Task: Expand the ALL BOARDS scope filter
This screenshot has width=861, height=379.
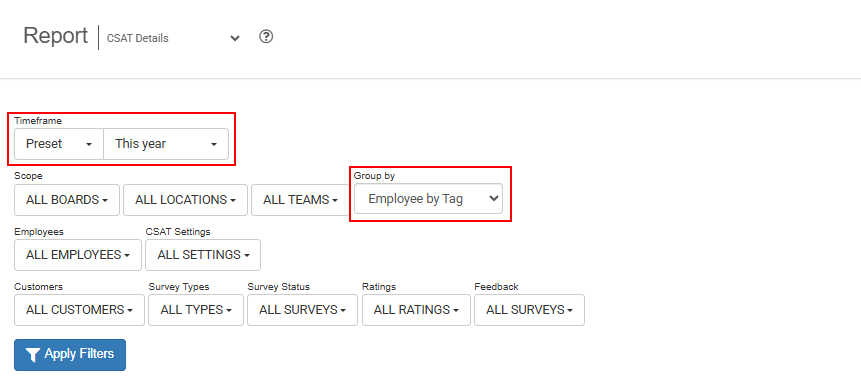Action: click(x=66, y=200)
